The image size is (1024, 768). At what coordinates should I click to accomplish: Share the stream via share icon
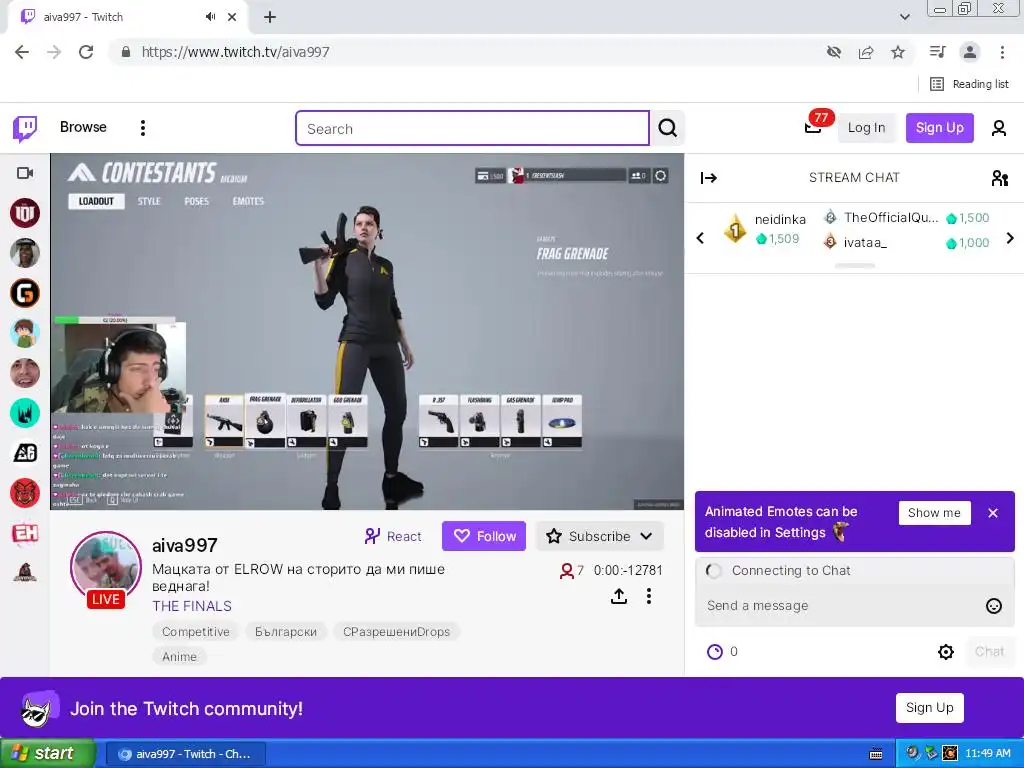[619, 596]
